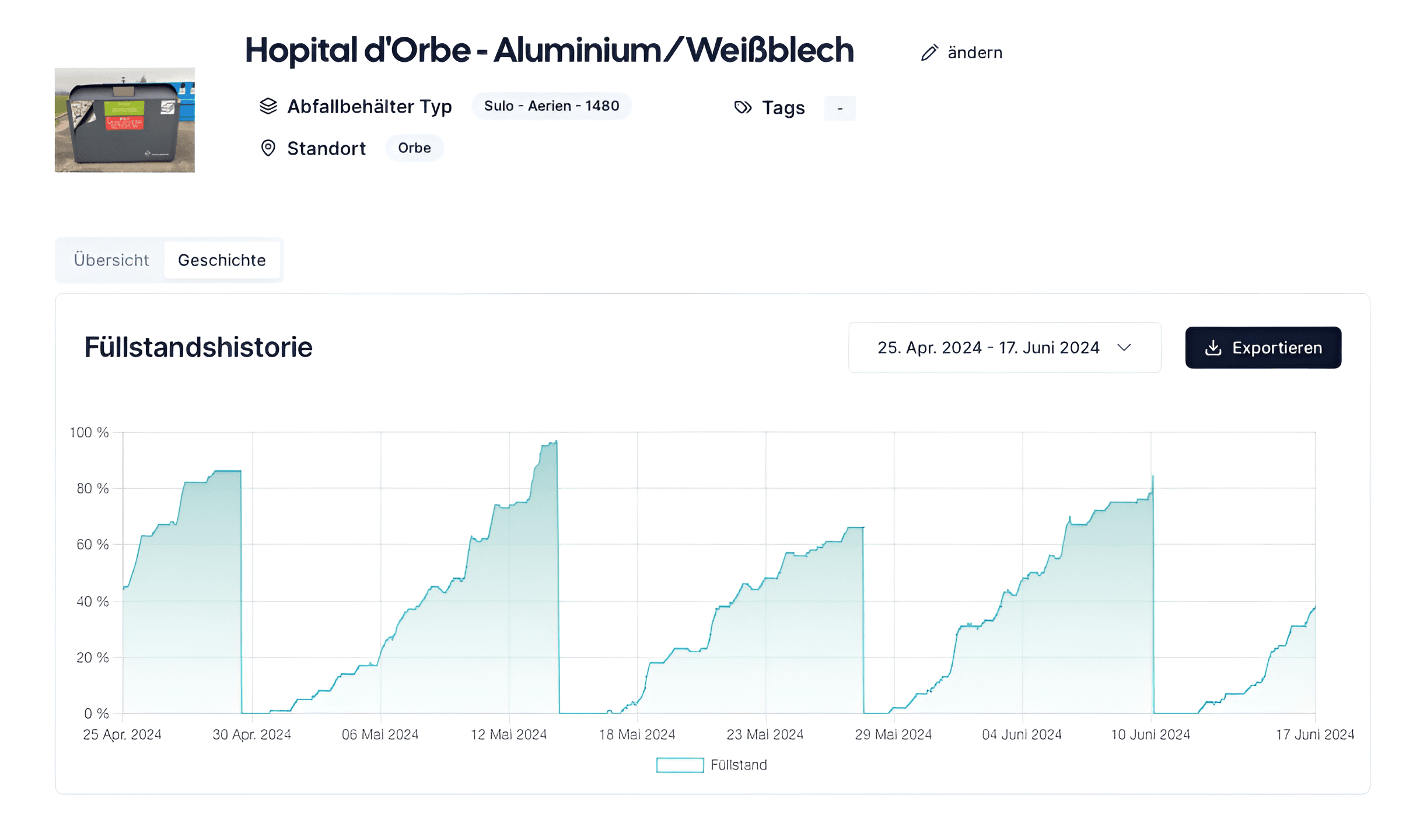1406x840 pixels.
Task: Click the Orbe location badge
Action: click(x=414, y=148)
